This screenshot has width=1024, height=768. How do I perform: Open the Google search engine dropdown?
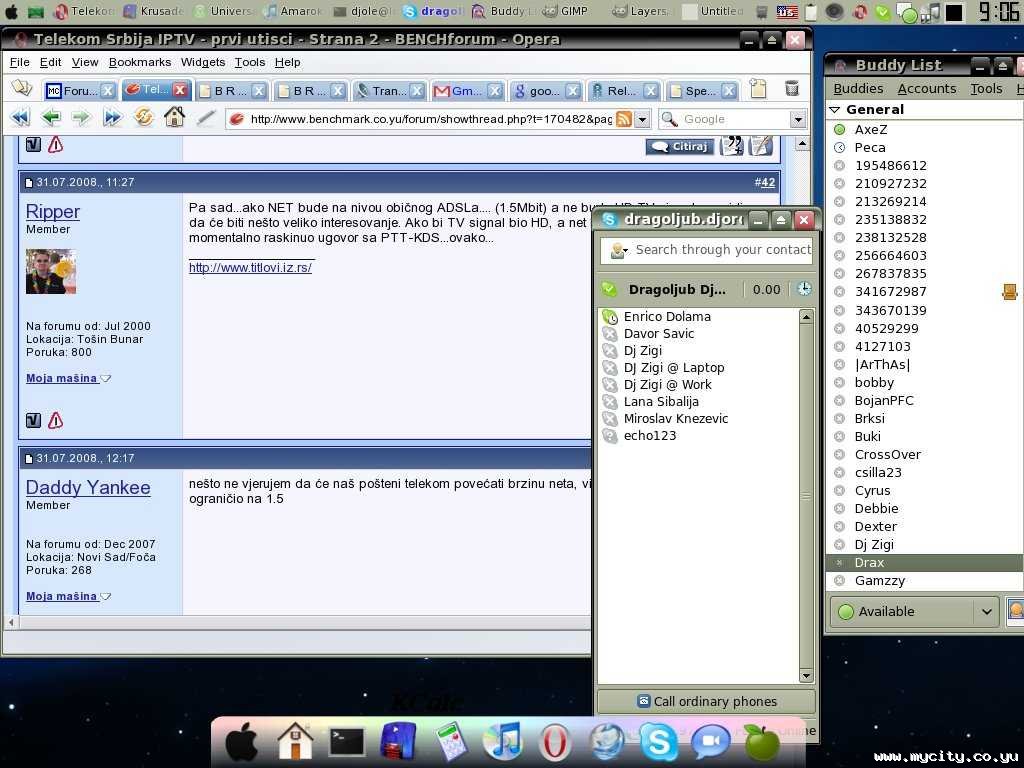(x=797, y=120)
